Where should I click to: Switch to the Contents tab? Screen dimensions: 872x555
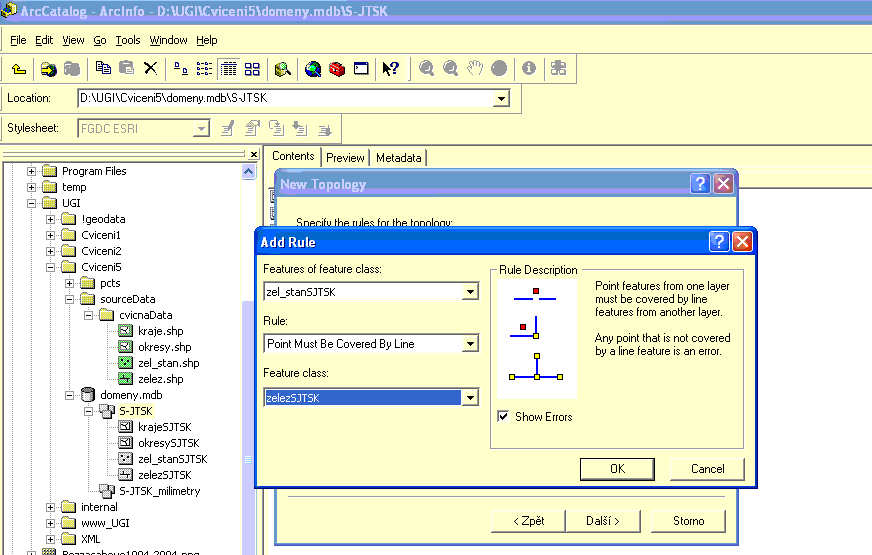(x=293, y=156)
